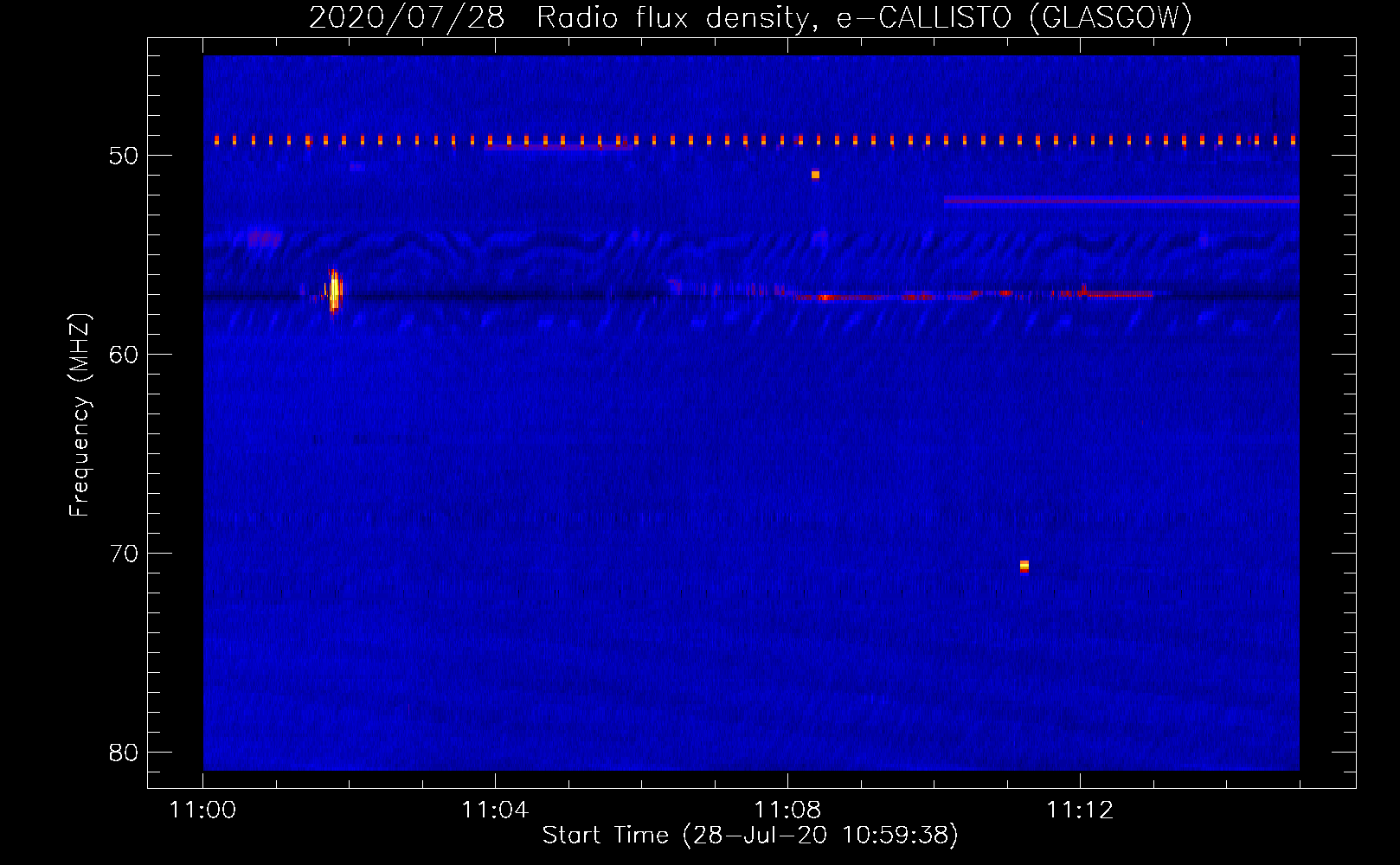
Task: Click the horizontal red line near 52 MHz
Action: pyautogui.click(x=1121, y=201)
